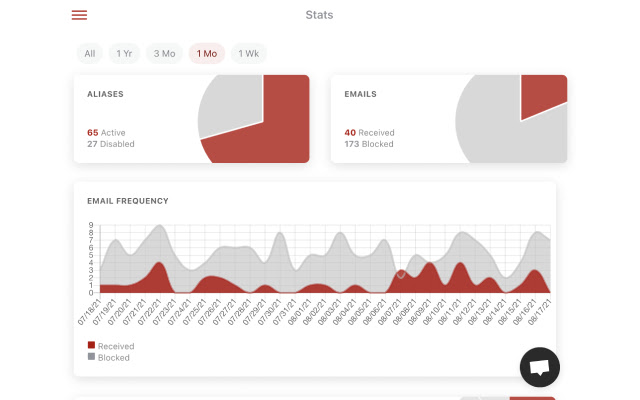The width and height of the screenshot is (640, 400).
Task: Select the All time range filter
Action: point(90,53)
